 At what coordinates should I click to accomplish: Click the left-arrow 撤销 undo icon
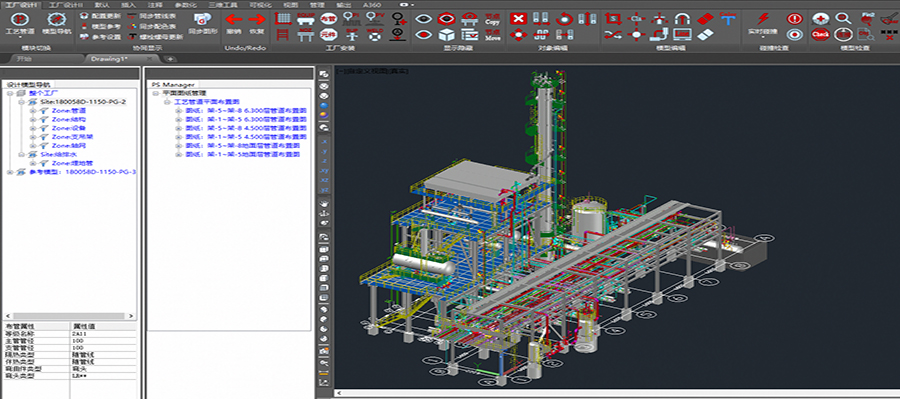coord(234,19)
